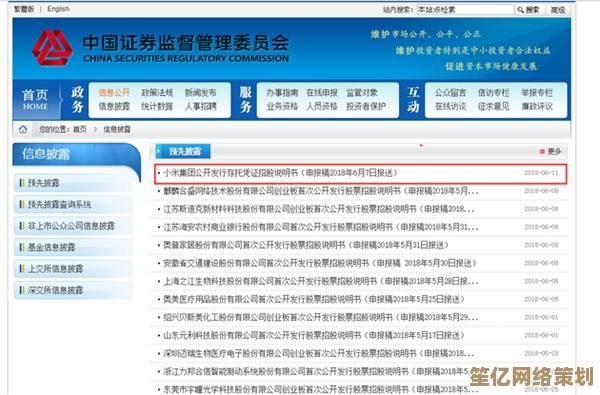Viewport: 600px width, 395px height.
Task: Open 新闻发布 menu item
Action: (201, 93)
